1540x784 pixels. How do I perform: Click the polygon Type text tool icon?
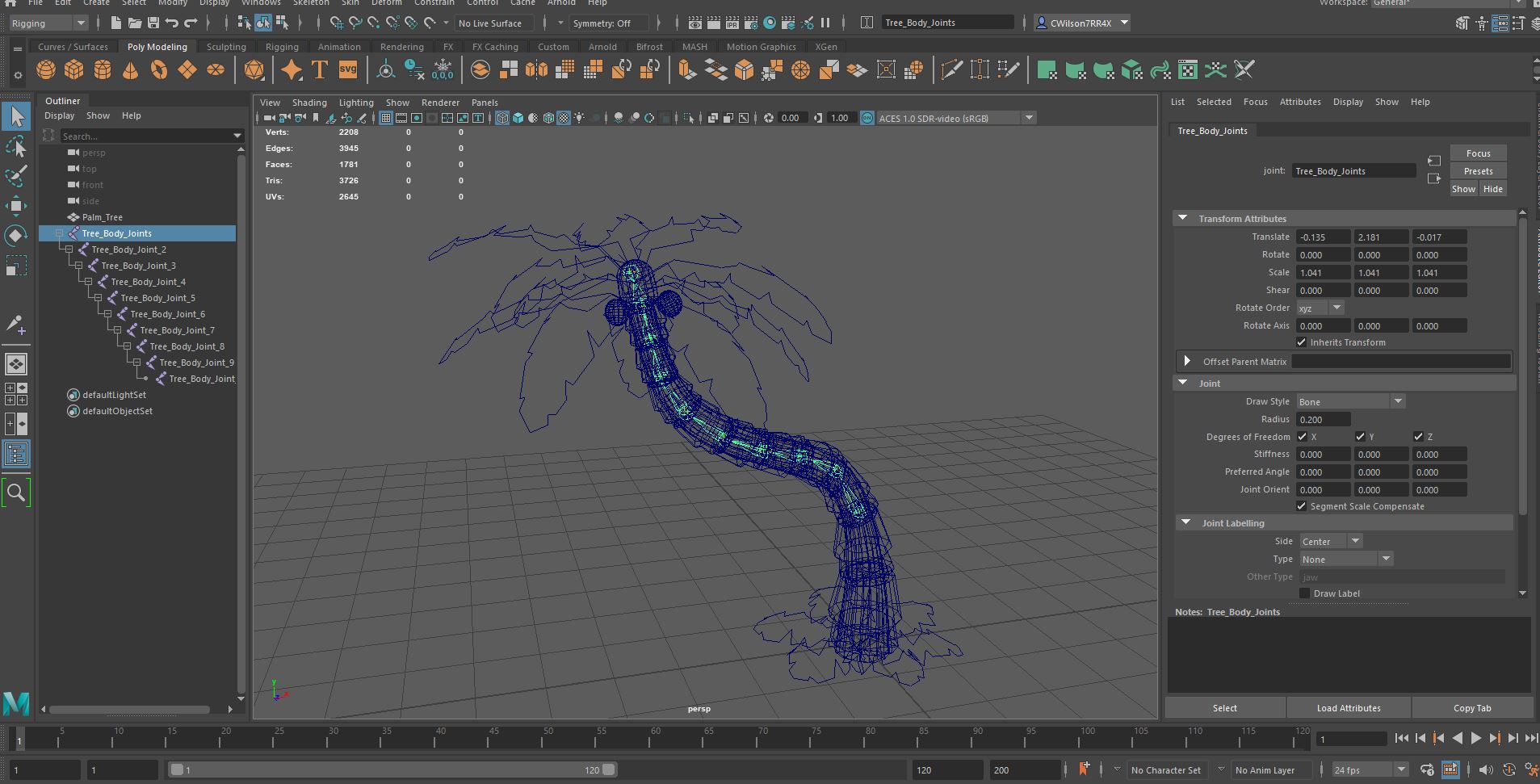(x=320, y=70)
